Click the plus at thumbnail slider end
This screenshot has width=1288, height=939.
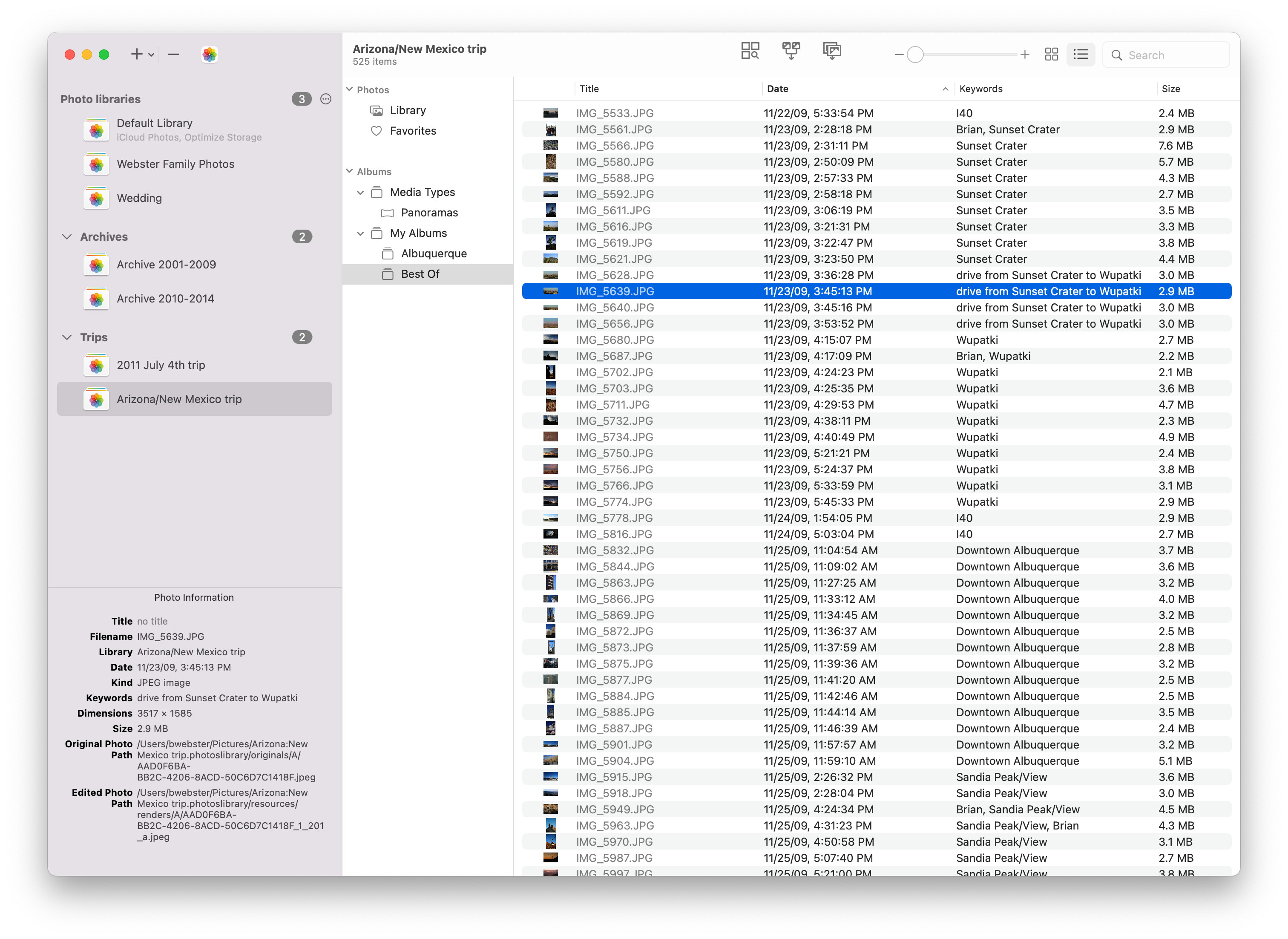tap(1024, 55)
